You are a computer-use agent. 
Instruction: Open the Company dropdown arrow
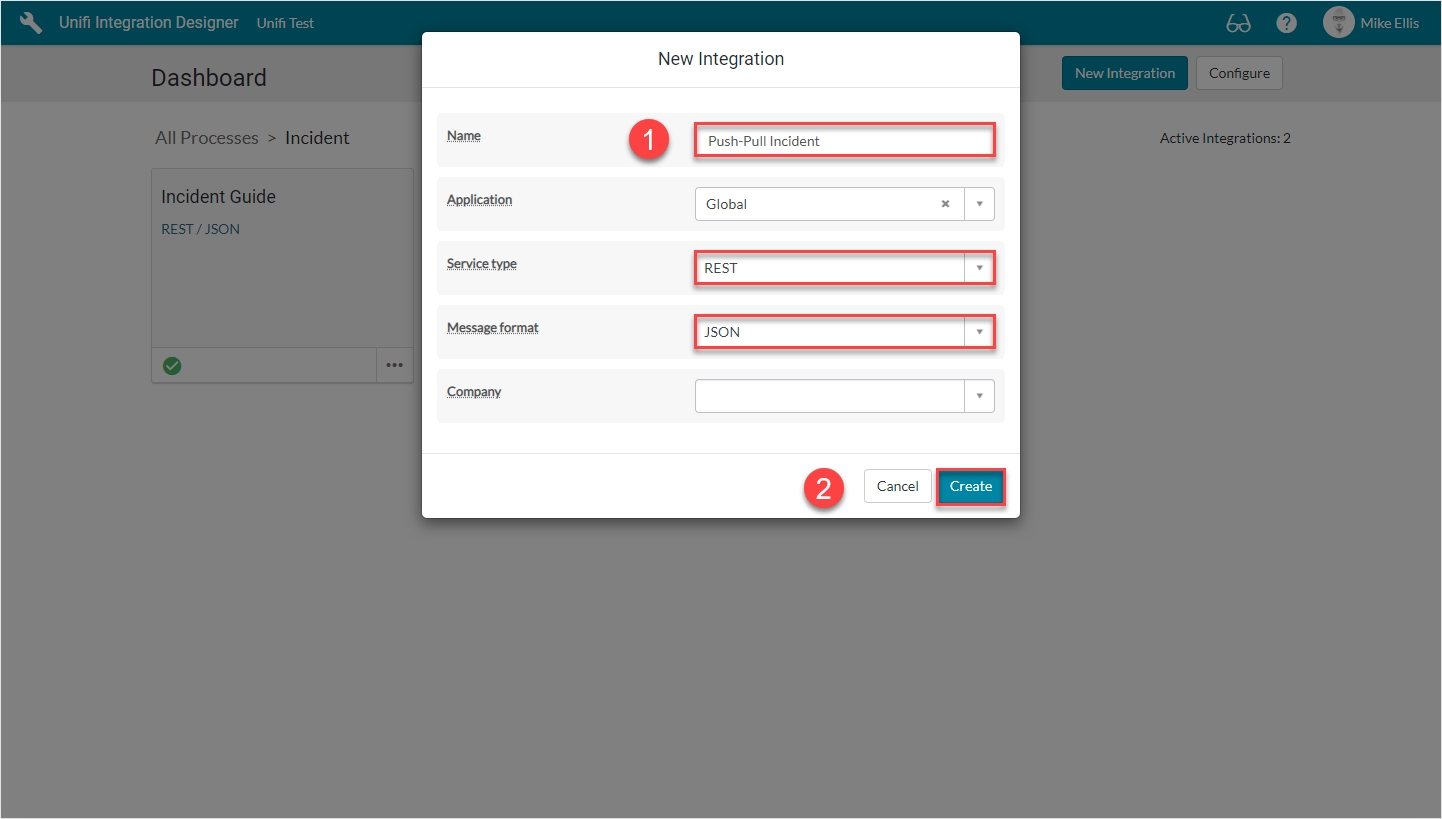pos(979,396)
